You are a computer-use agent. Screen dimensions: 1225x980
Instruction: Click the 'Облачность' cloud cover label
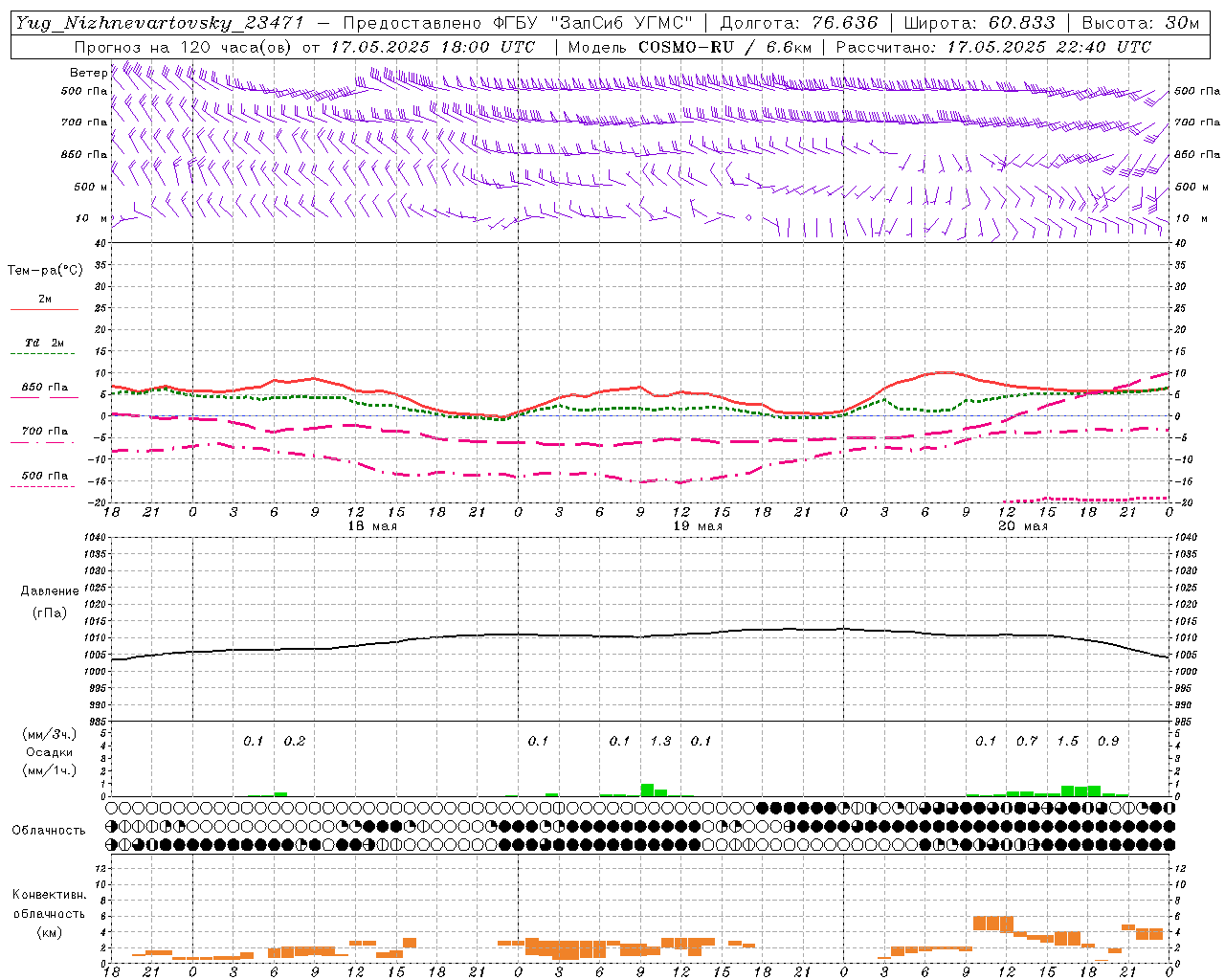[x=49, y=831]
